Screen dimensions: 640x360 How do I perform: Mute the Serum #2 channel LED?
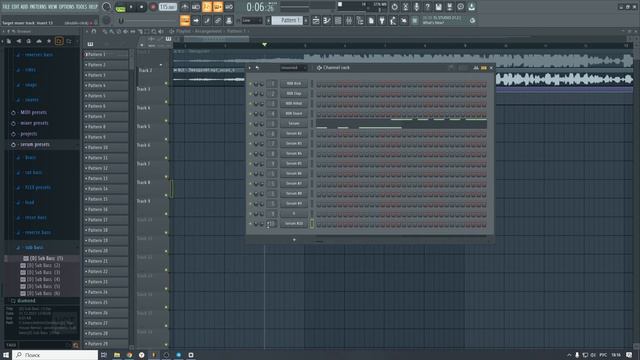(250, 133)
